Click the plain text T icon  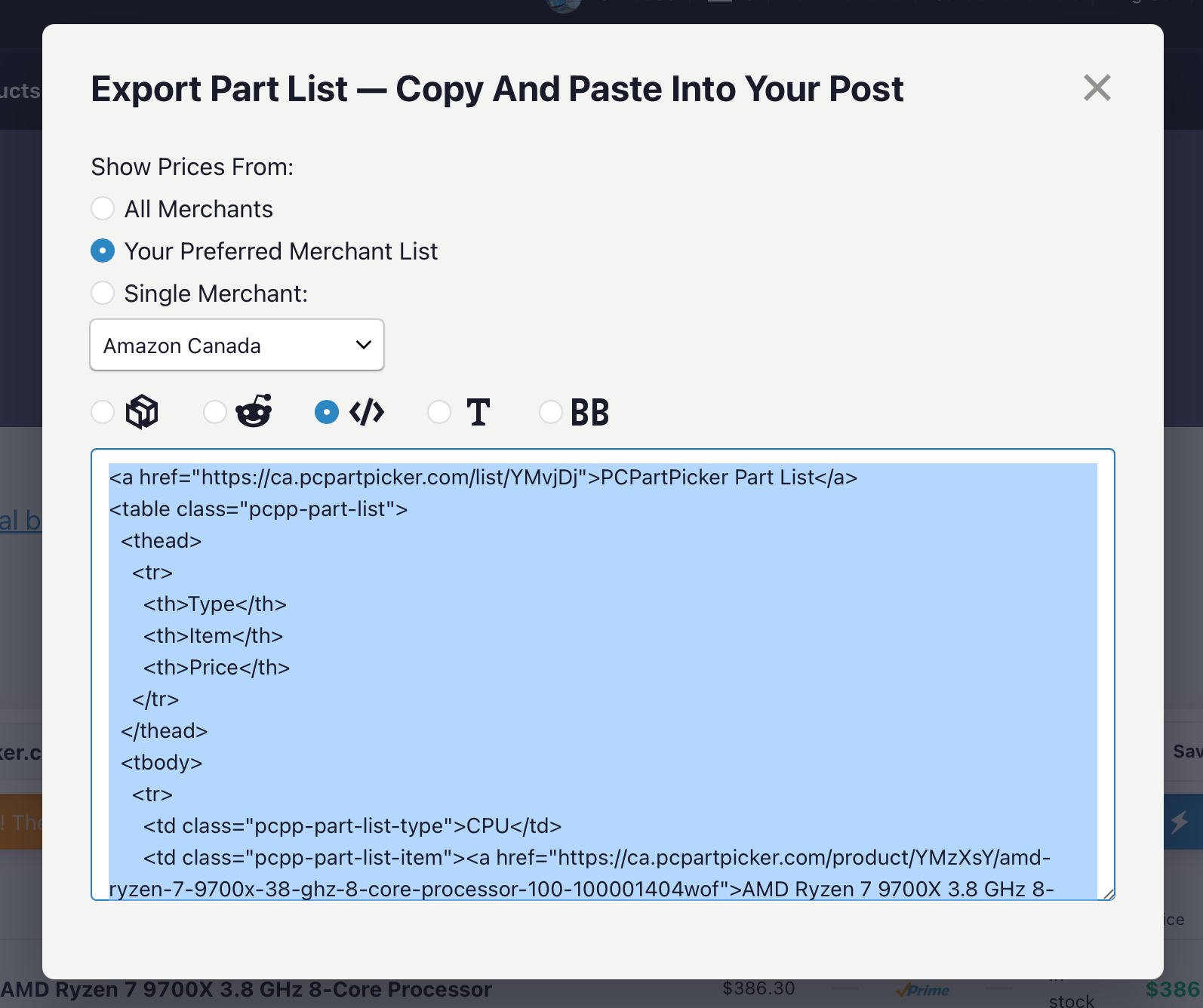point(478,412)
